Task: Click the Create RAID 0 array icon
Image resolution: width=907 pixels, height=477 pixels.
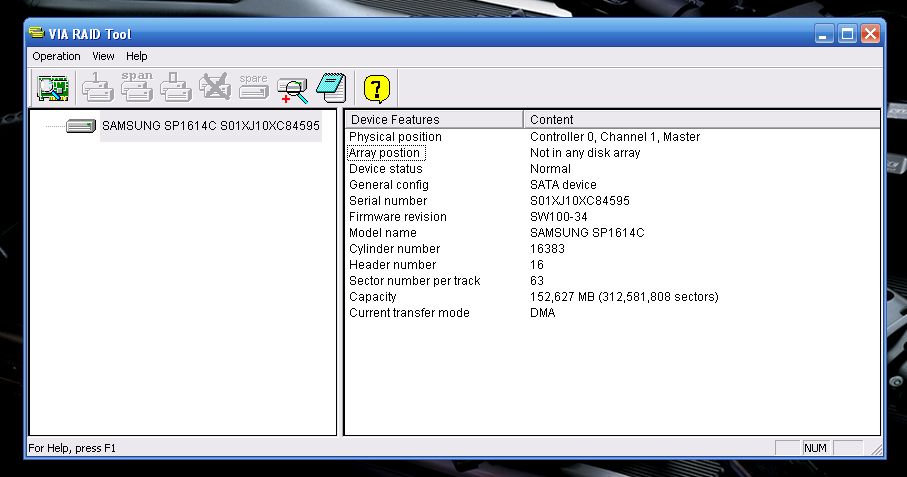Action: (175, 88)
